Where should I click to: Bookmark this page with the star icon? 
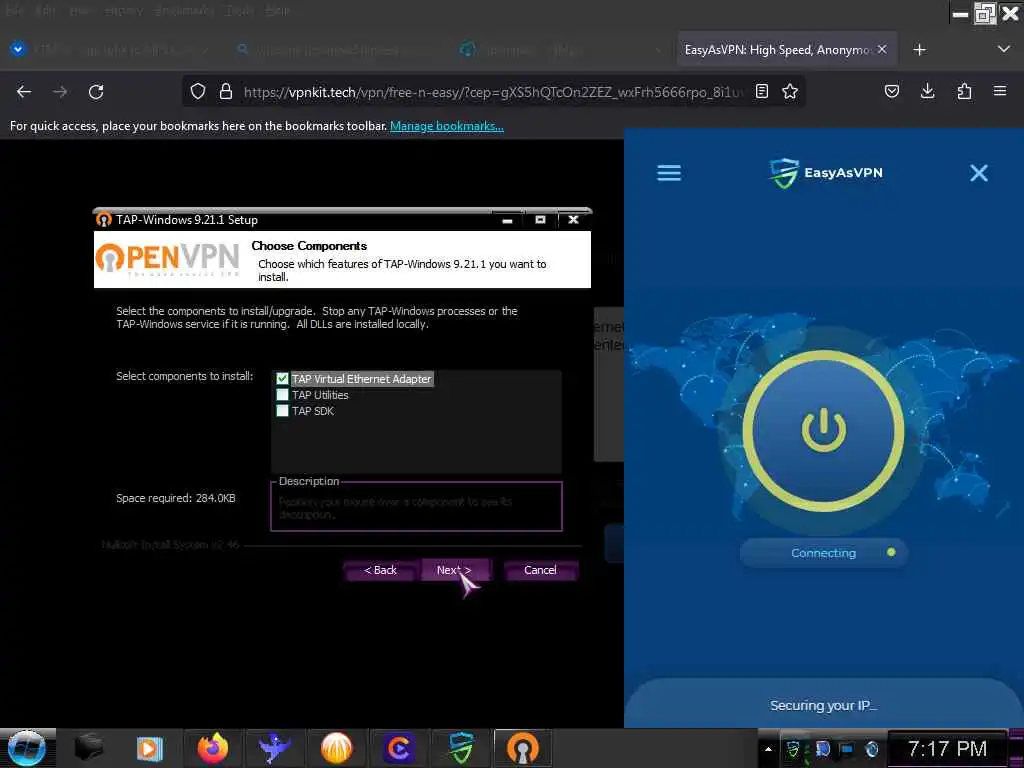coord(790,91)
